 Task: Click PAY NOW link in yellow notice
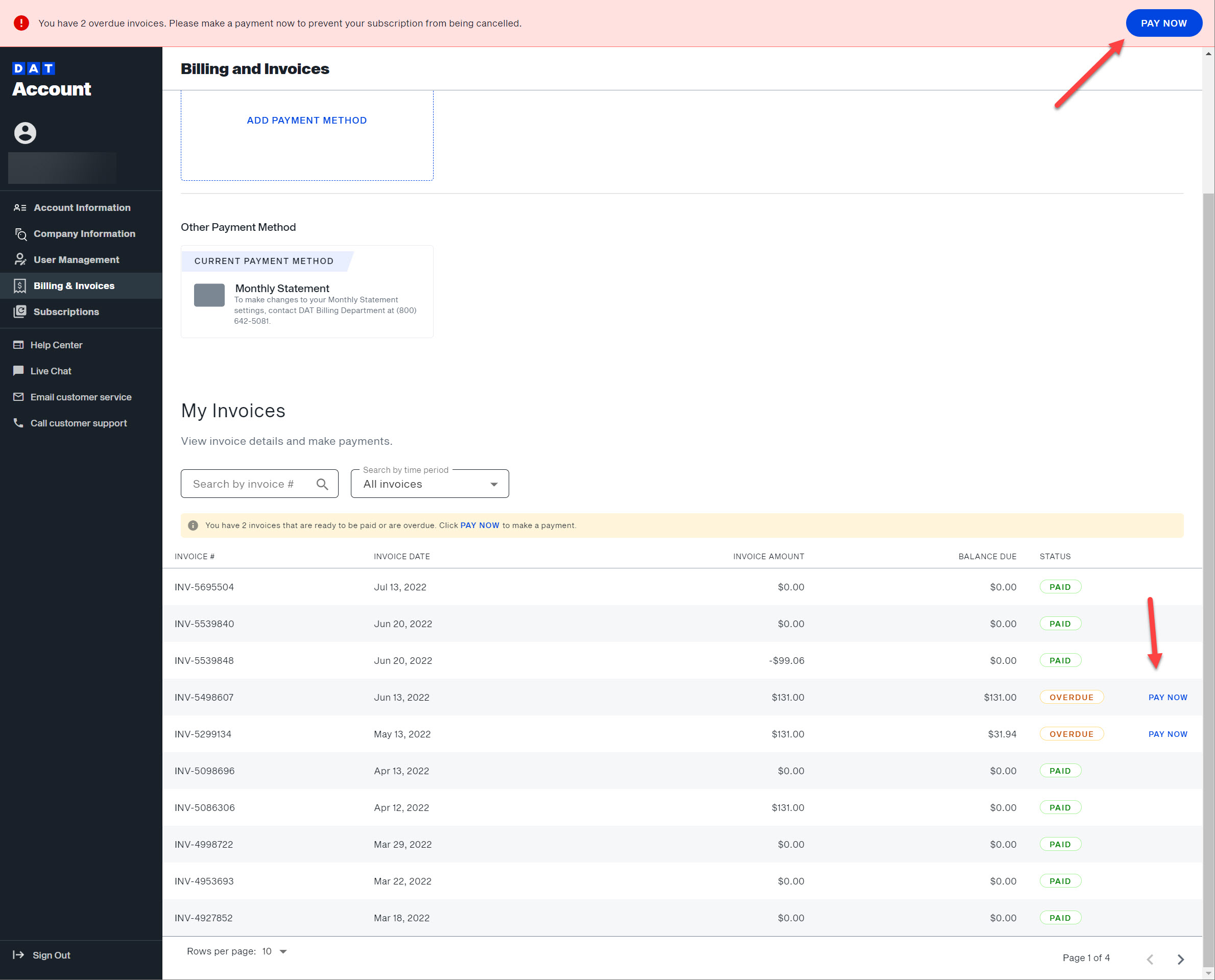coord(480,525)
